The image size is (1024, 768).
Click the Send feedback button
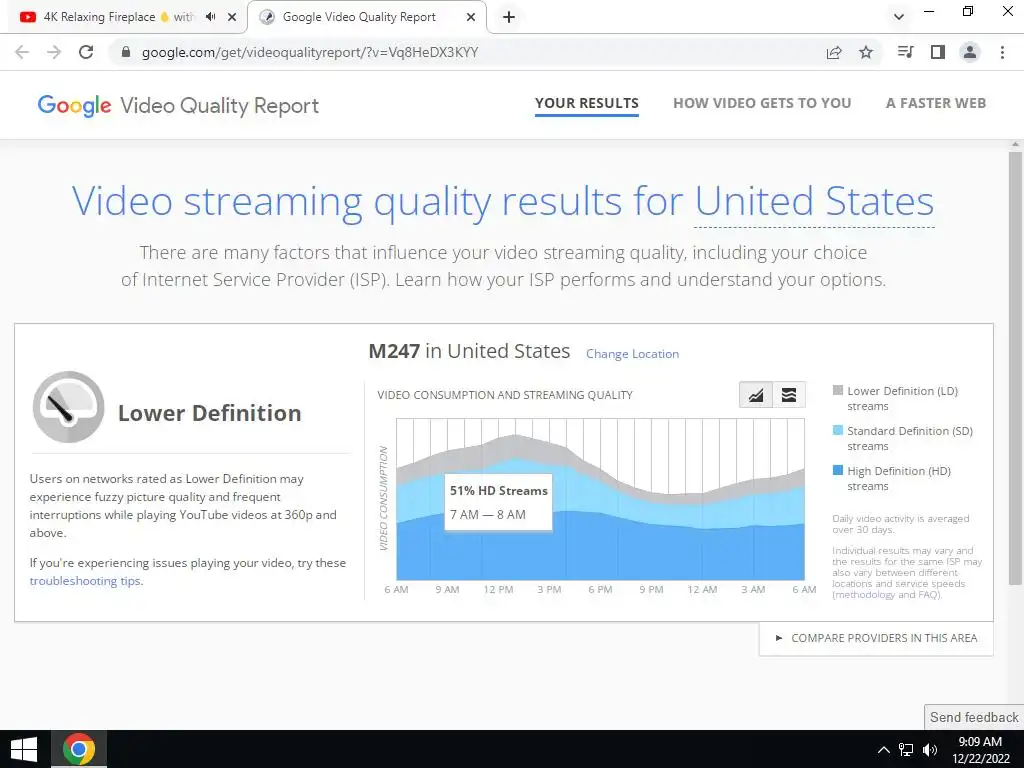[974, 717]
